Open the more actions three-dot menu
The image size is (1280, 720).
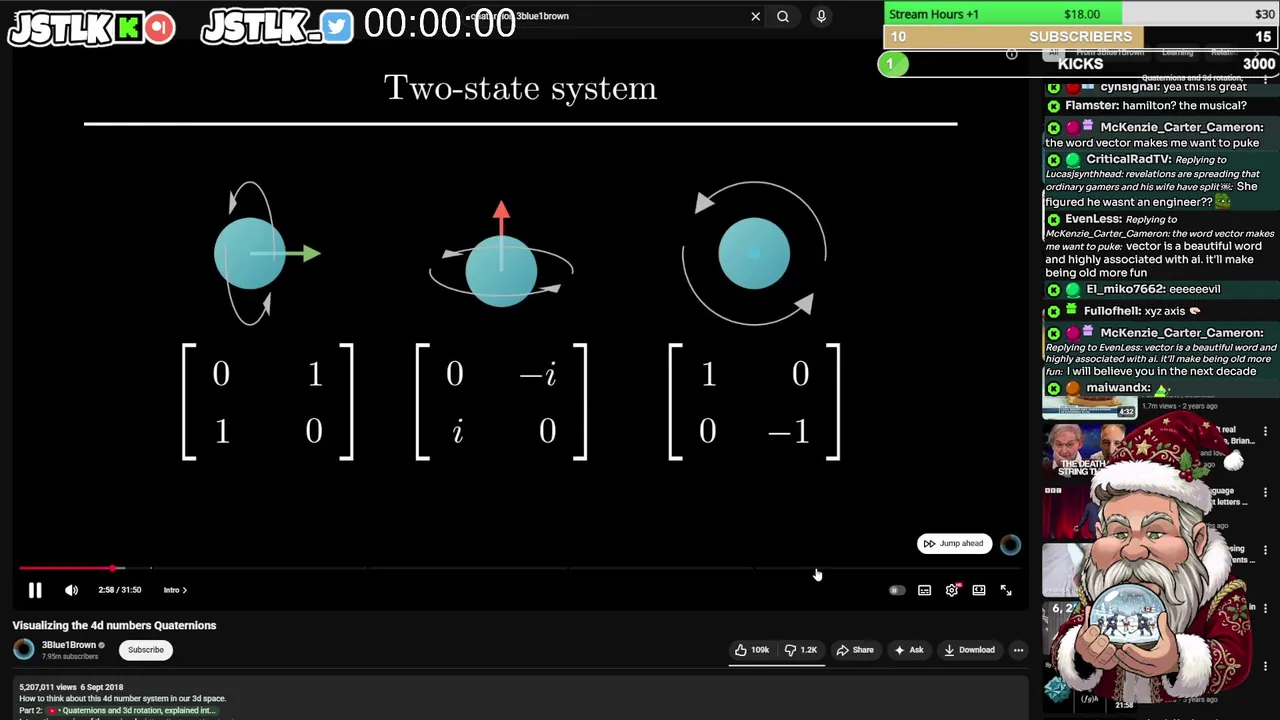point(1018,650)
